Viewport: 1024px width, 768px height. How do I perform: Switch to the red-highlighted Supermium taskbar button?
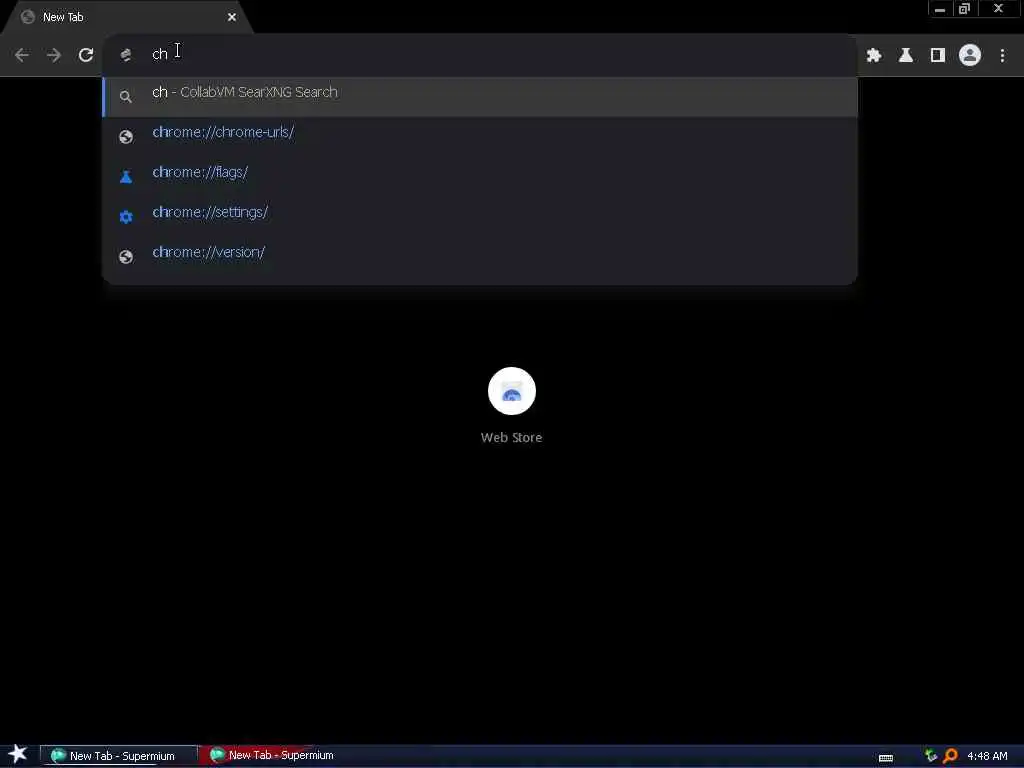[278, 755]
